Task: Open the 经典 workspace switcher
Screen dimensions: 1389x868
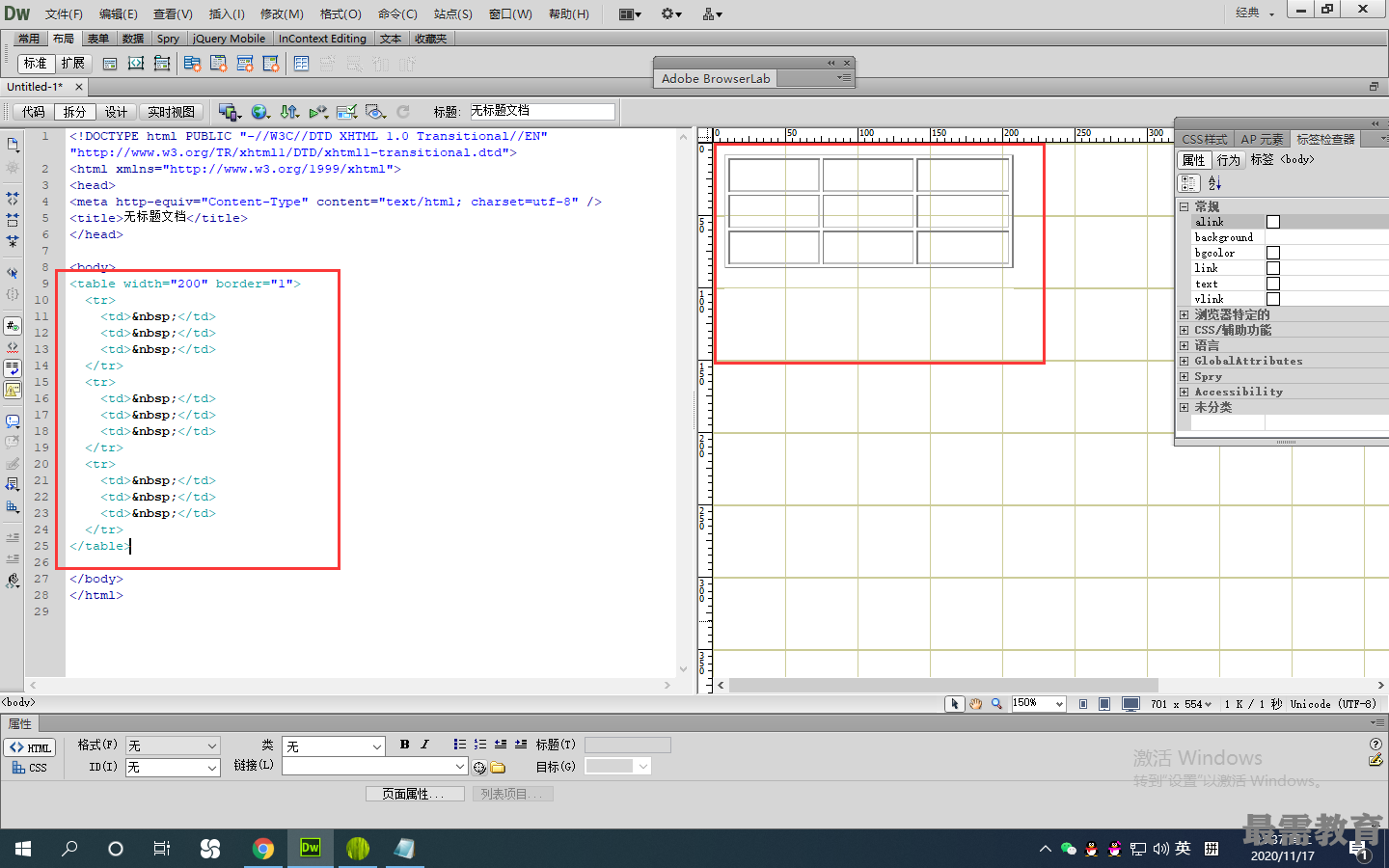Action: (x=1255, y=13)
